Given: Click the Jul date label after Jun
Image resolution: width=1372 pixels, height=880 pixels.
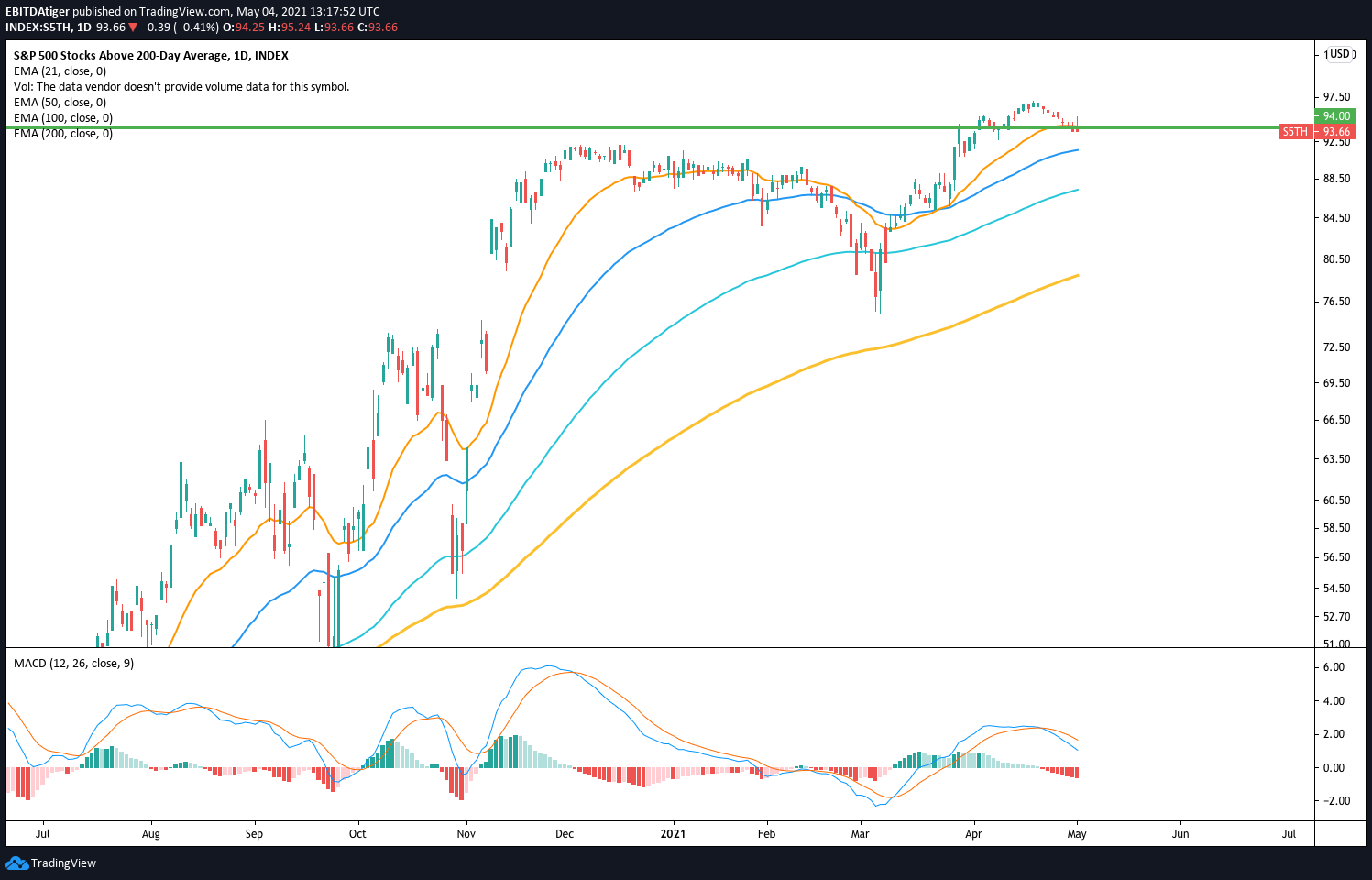Looking at the screenshot, I should point(1290,834).
